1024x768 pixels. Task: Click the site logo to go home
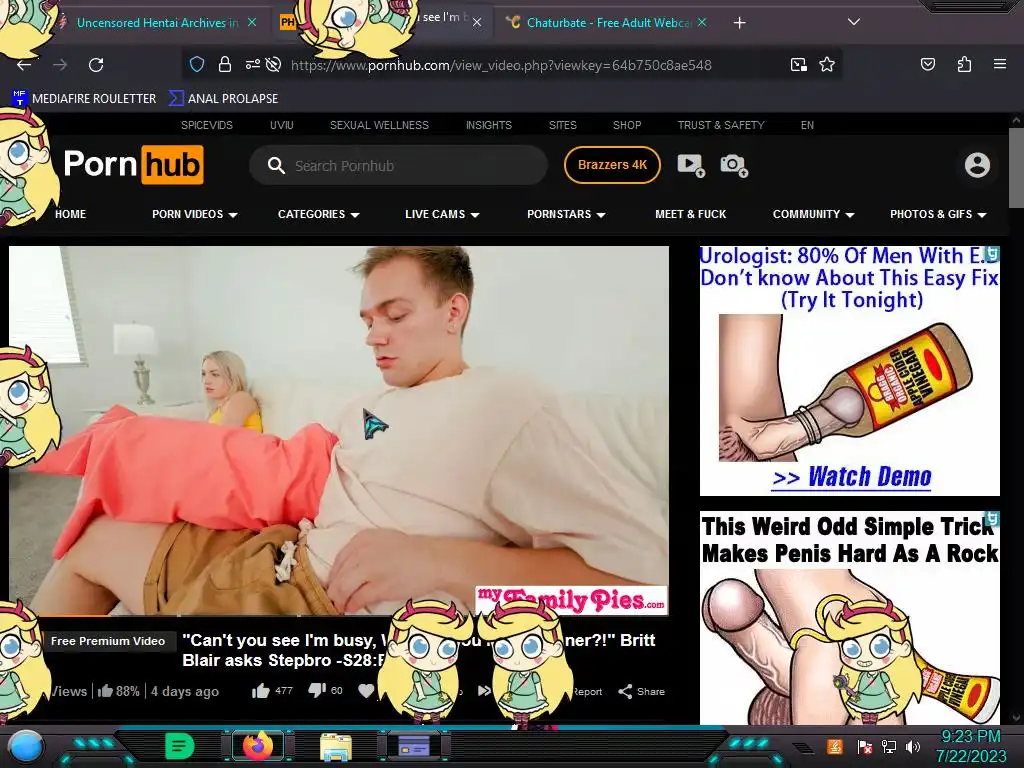tap(133, 165)
